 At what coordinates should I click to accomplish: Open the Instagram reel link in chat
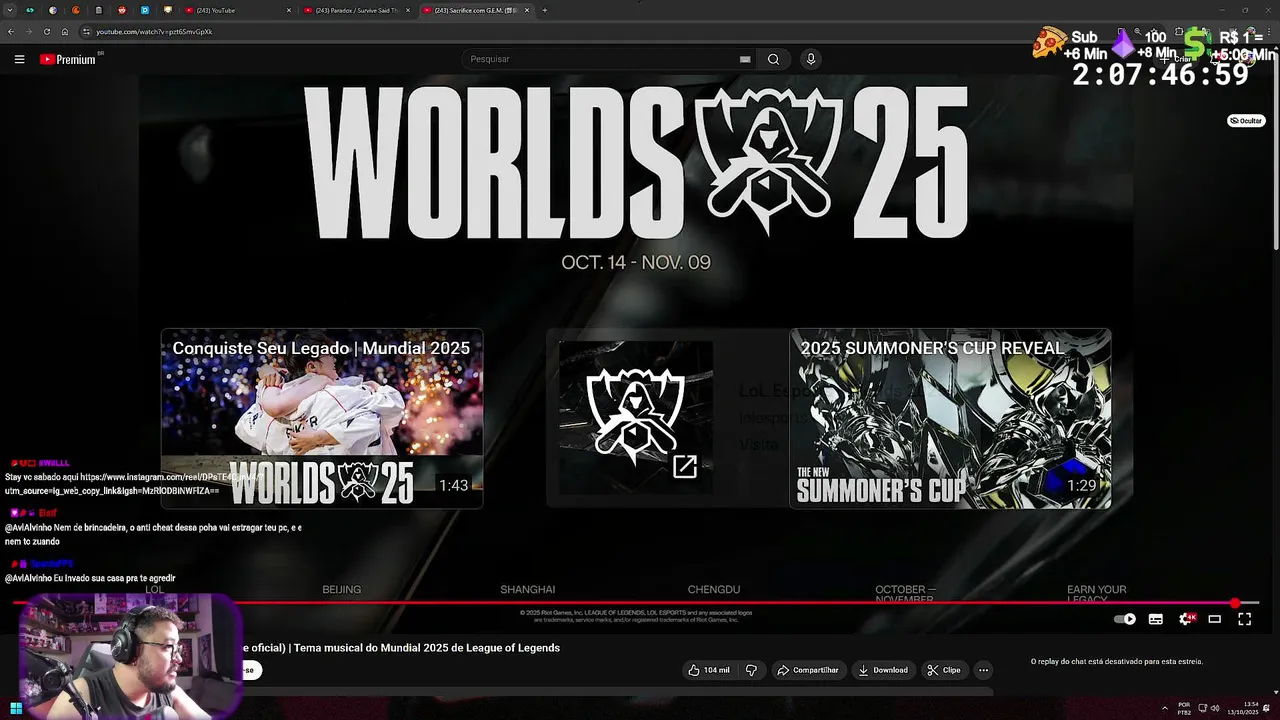tap(135, 484)
